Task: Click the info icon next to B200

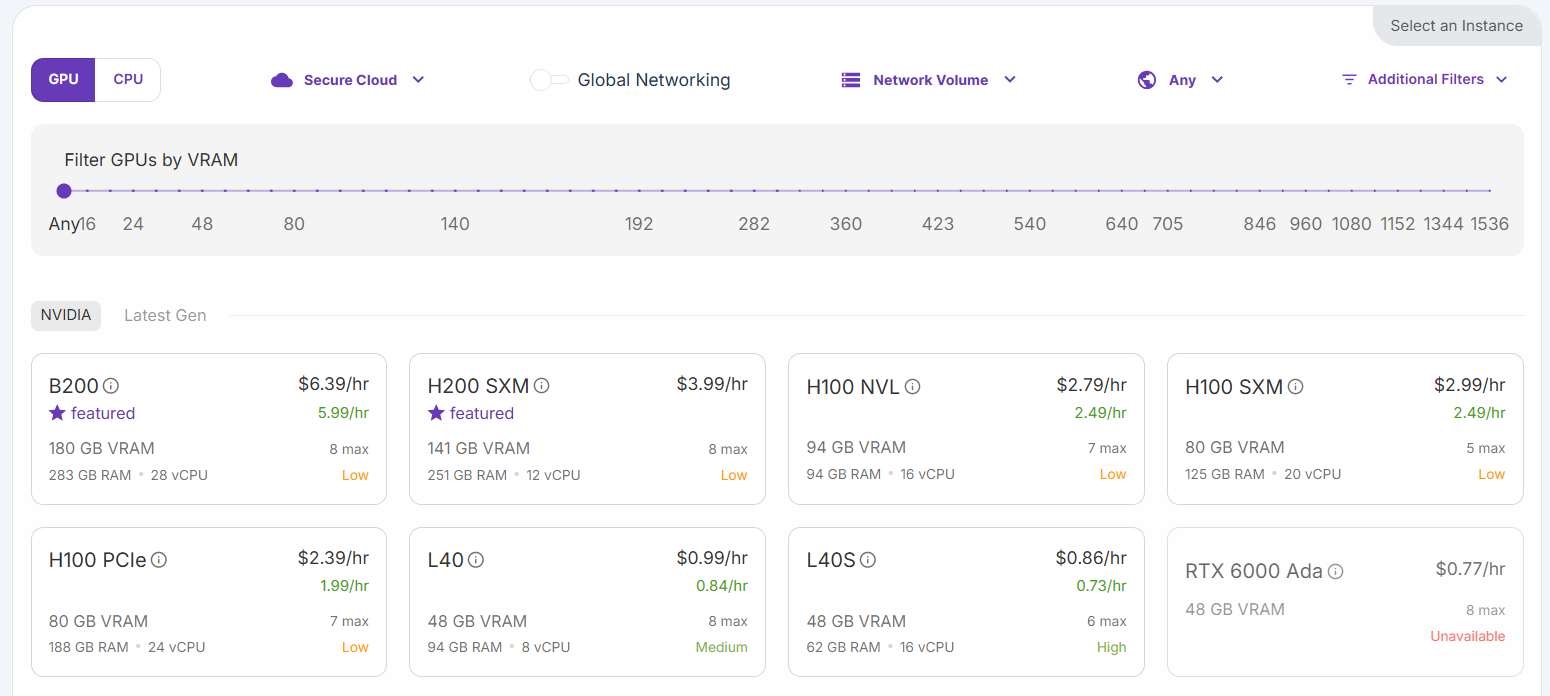Action: (111, 386)
